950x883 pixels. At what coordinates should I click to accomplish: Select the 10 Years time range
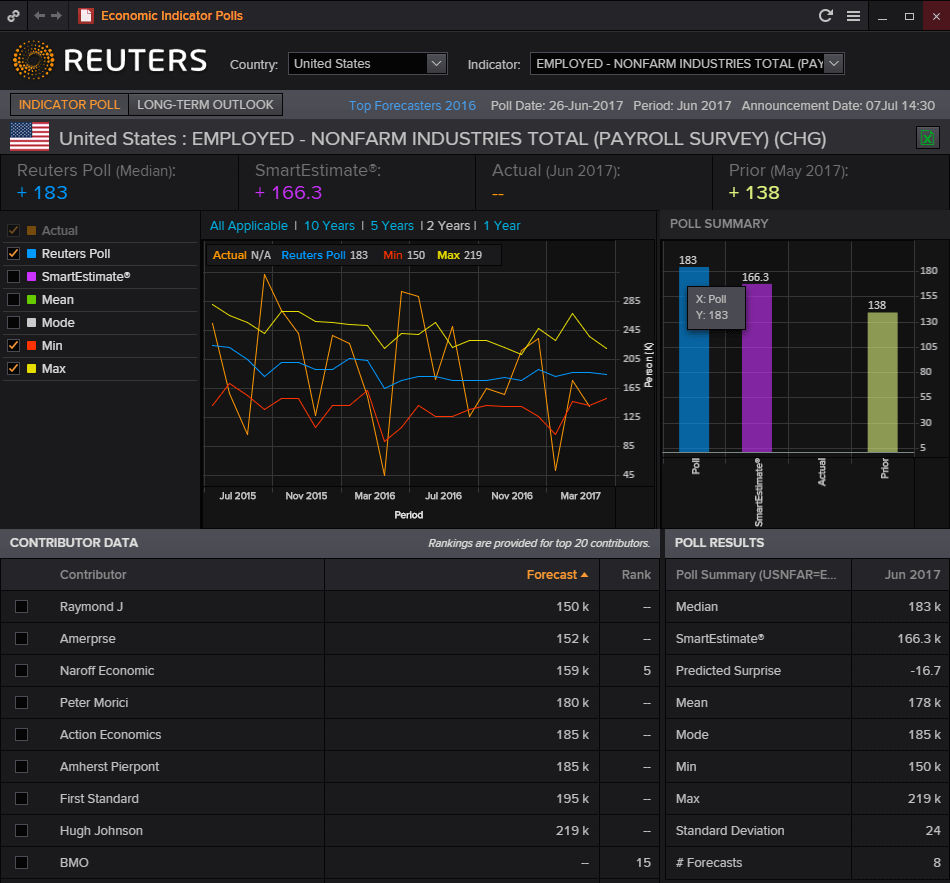[x=329, y=225]
